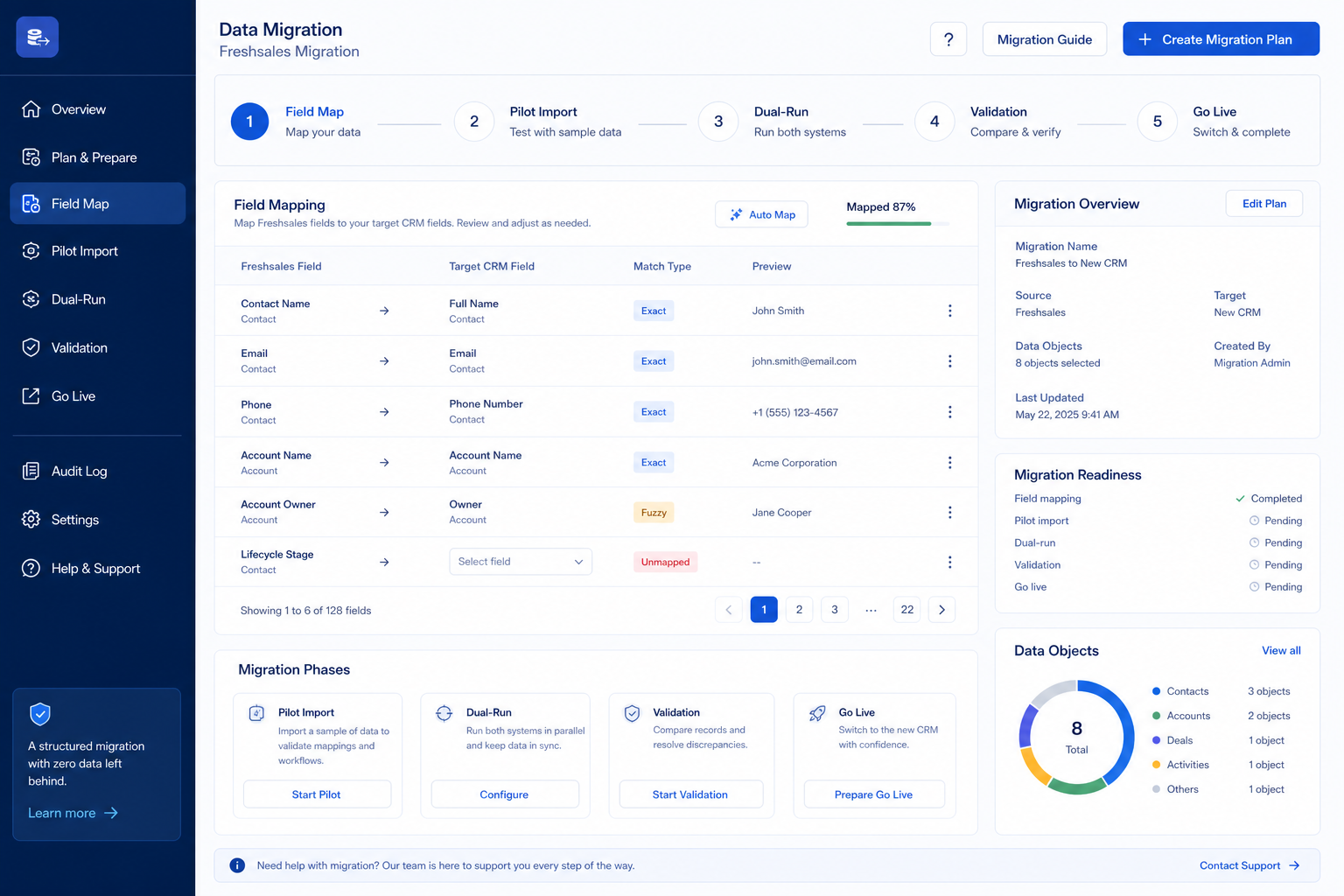Click the Plan & Prepare sidebar icon
This screenshot has height=896, width=1344.
pyautogui.click(x=31, y=157)
